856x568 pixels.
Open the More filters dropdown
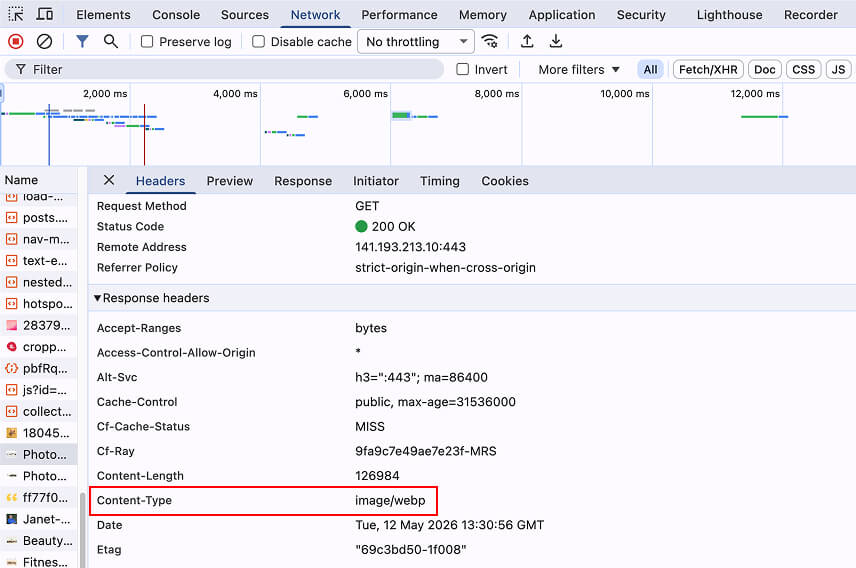(x=579, y=69)
